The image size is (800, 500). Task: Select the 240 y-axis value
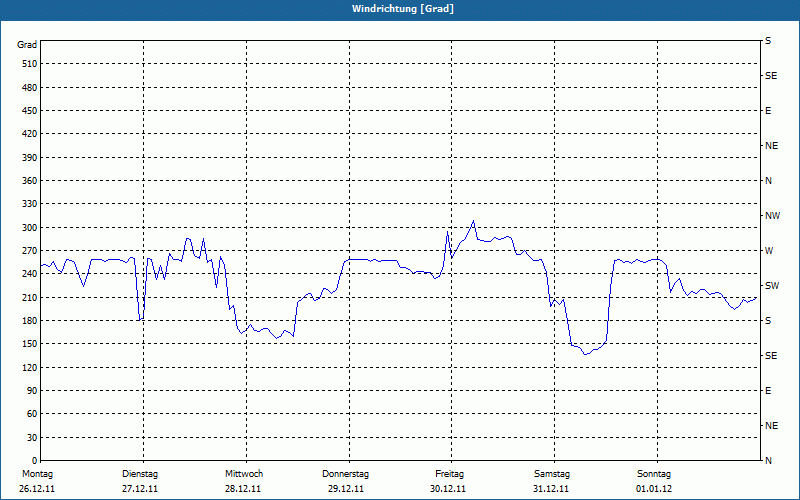click(30, 274)
